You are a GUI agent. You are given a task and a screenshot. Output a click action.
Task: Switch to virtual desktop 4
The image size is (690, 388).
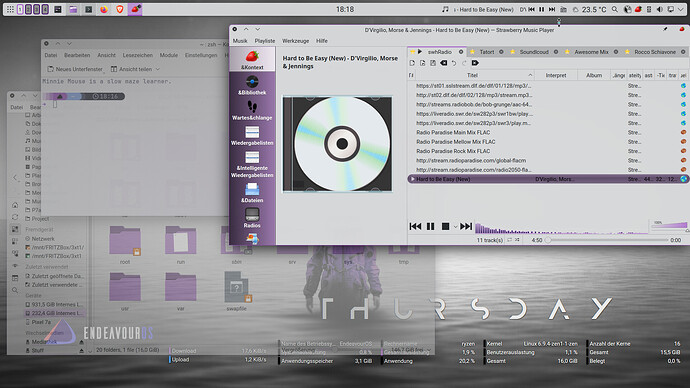point(45,9)
